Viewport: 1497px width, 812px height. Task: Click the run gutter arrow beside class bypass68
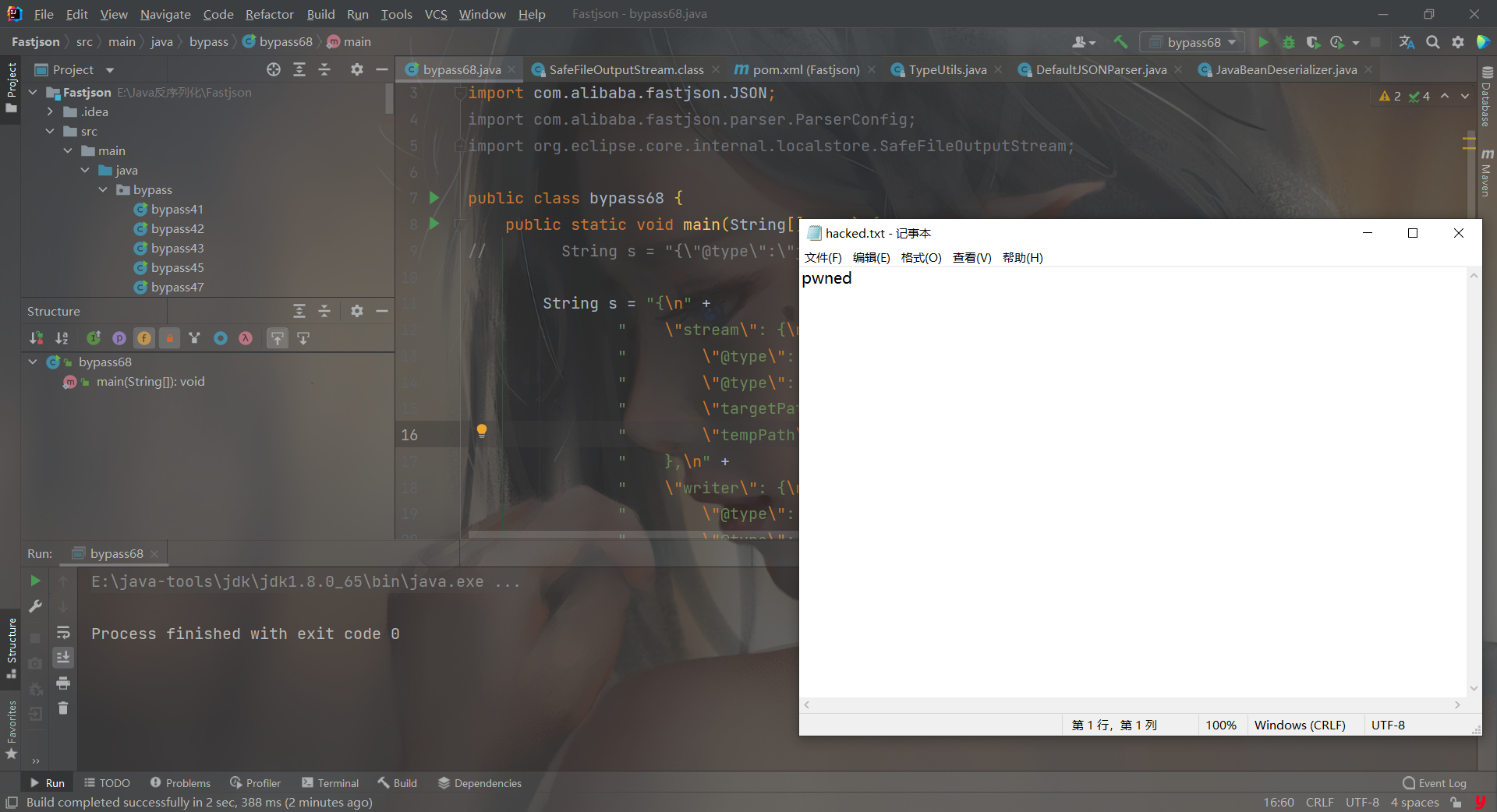(x=434, y=198)
